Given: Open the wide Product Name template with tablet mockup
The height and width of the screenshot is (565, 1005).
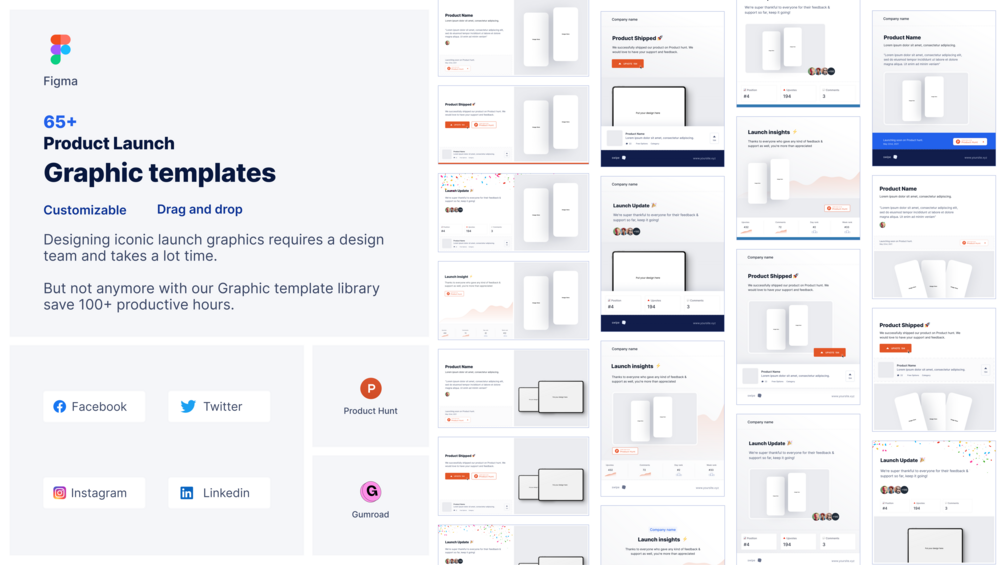Looking at the screenshot, I should coord(513,388).
